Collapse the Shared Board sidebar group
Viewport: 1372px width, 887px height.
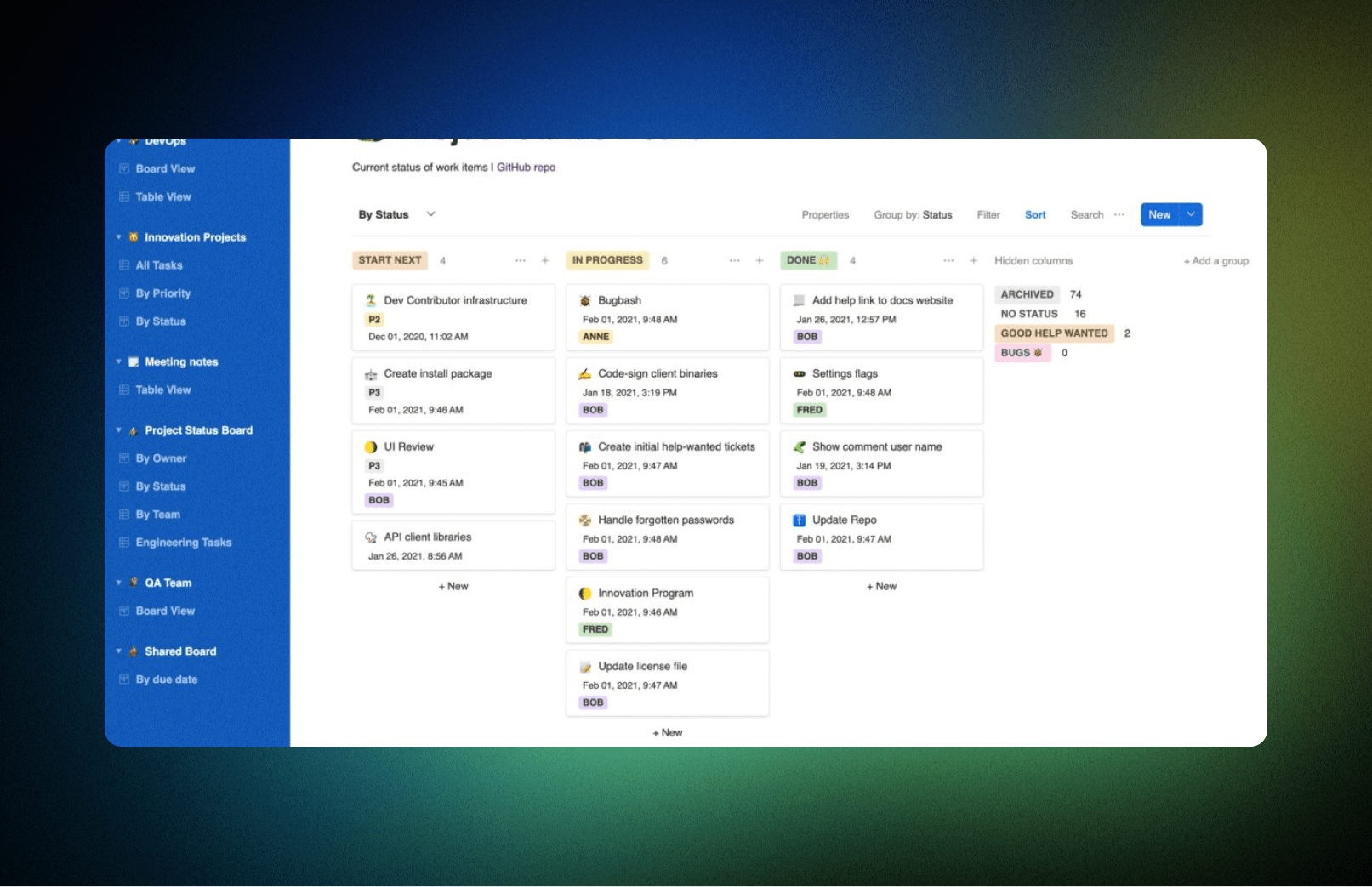[x=118, y=651]
